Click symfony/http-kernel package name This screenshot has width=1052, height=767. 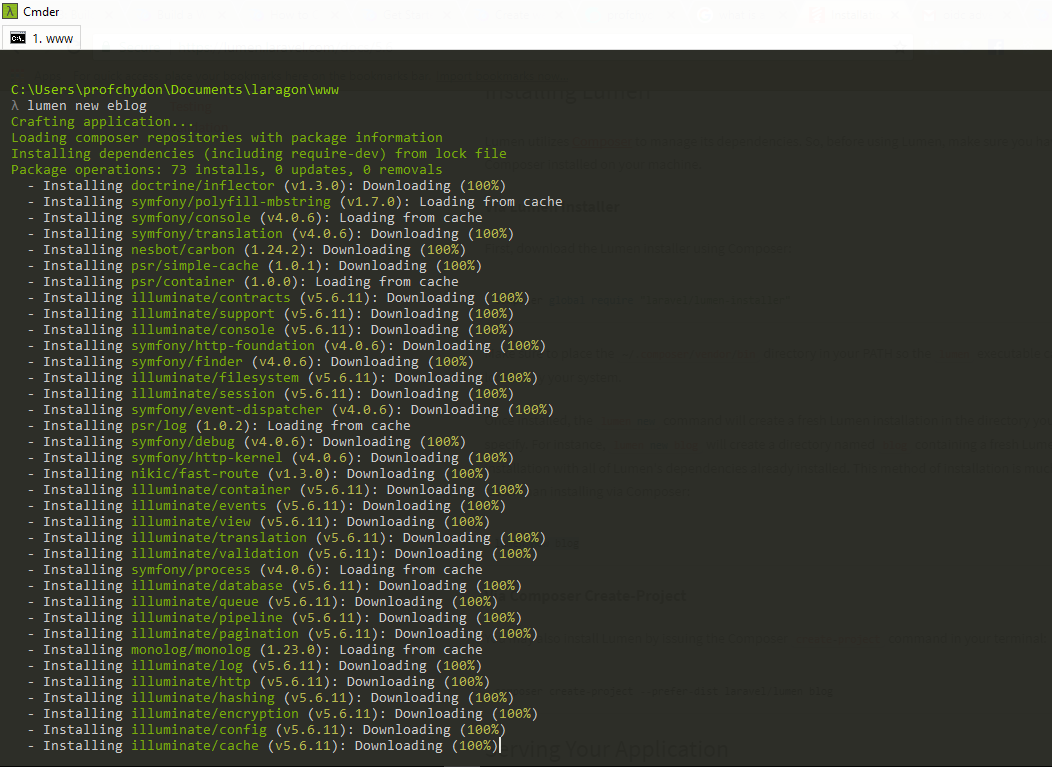[207, 458]
